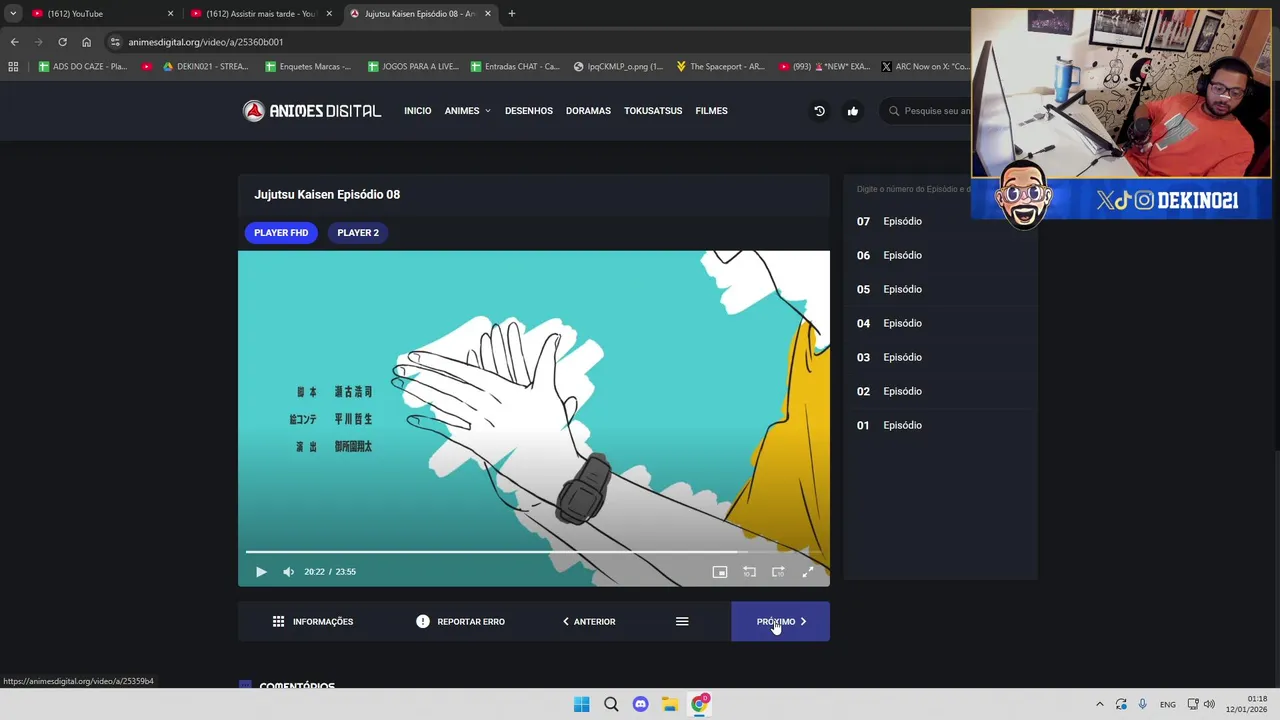Click REPORTAR ERRO button
This screenshot has height=720, width=1280.
coord(460,622)
